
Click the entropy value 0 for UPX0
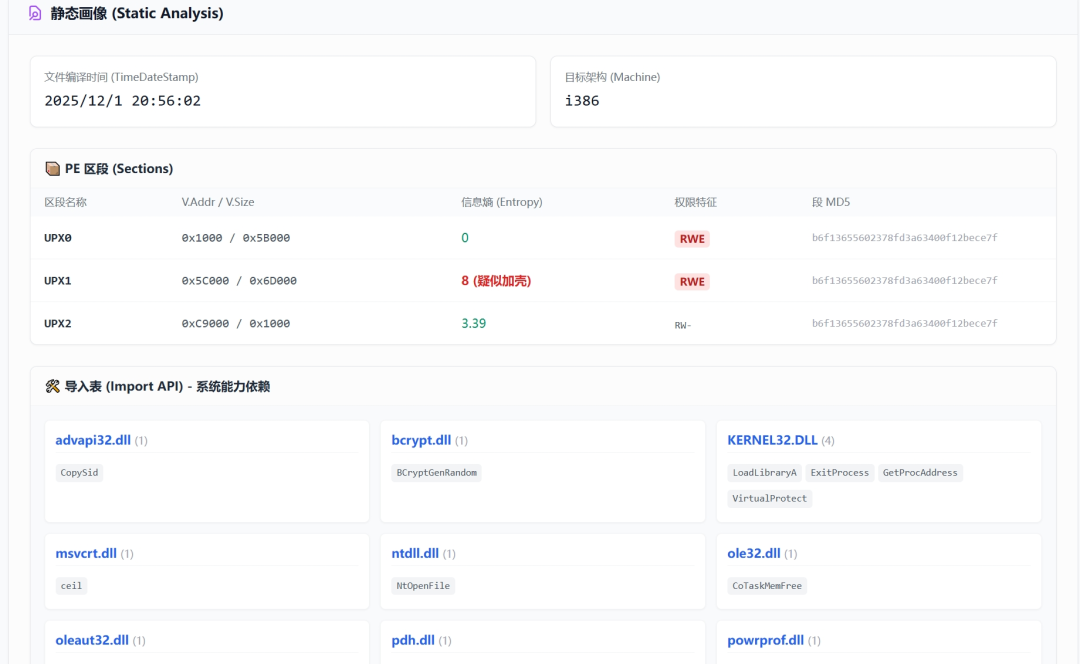pos(465,238)
